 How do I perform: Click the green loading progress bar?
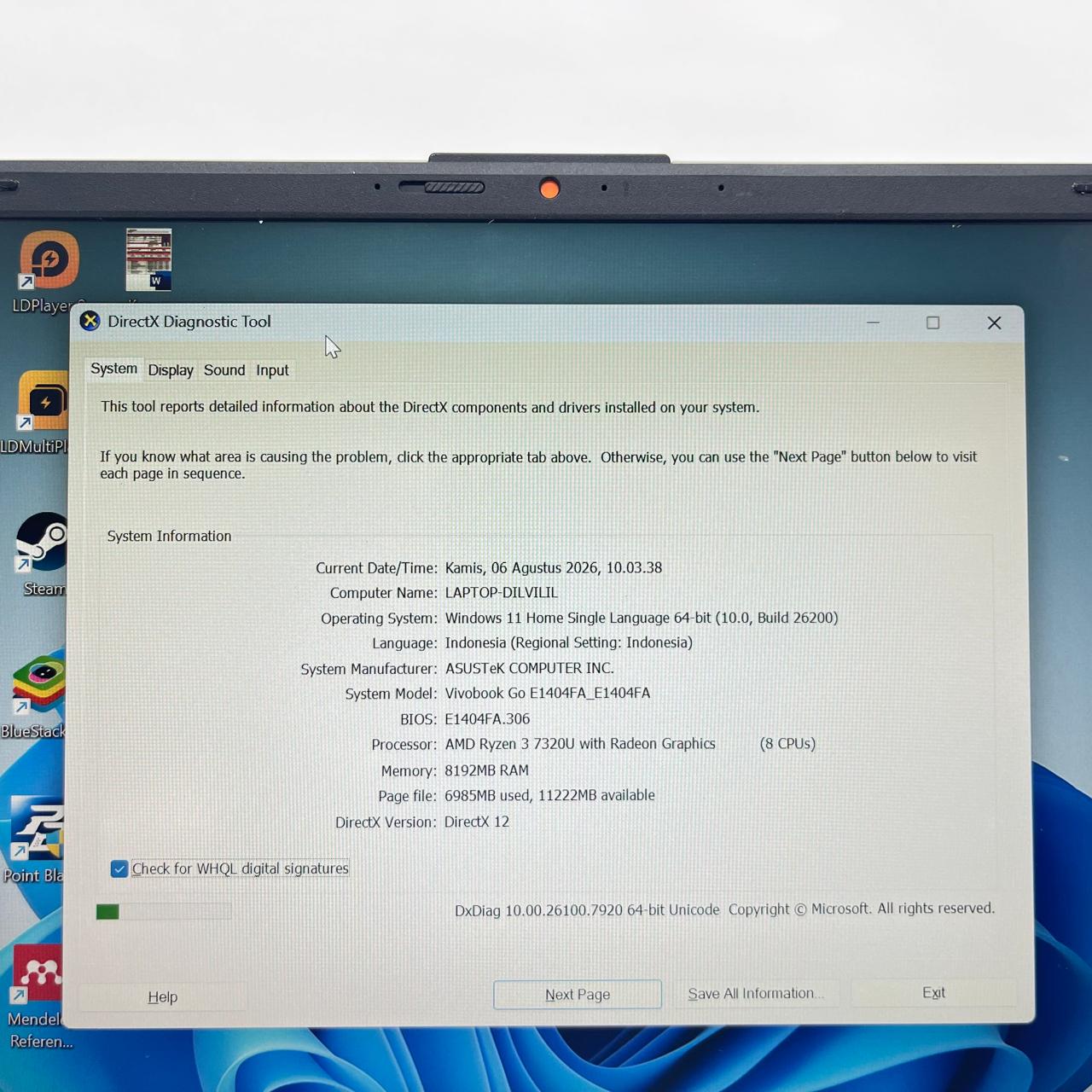point(163,912)
